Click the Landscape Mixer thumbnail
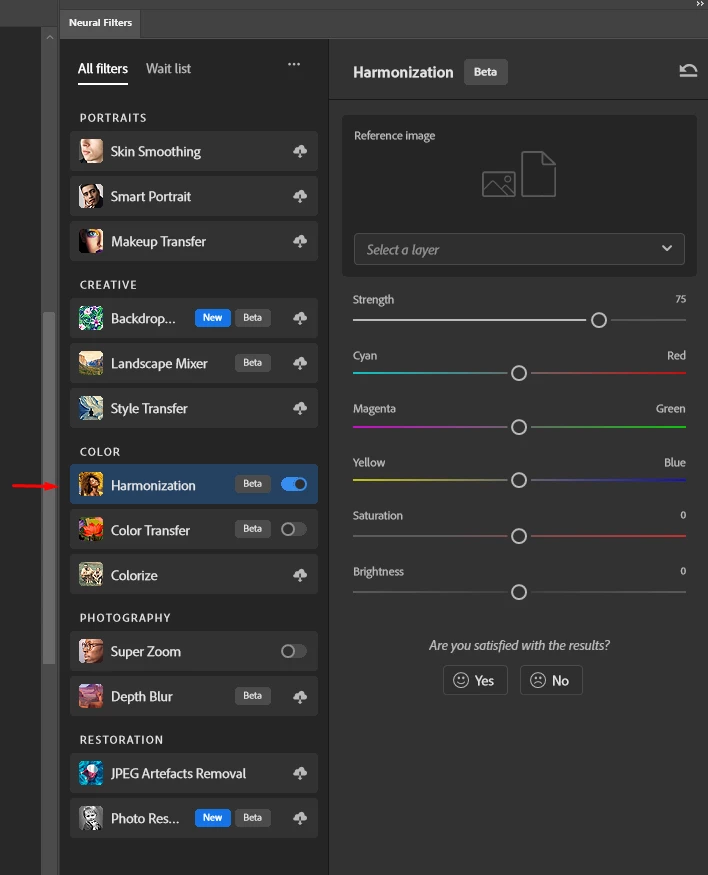 91,363
